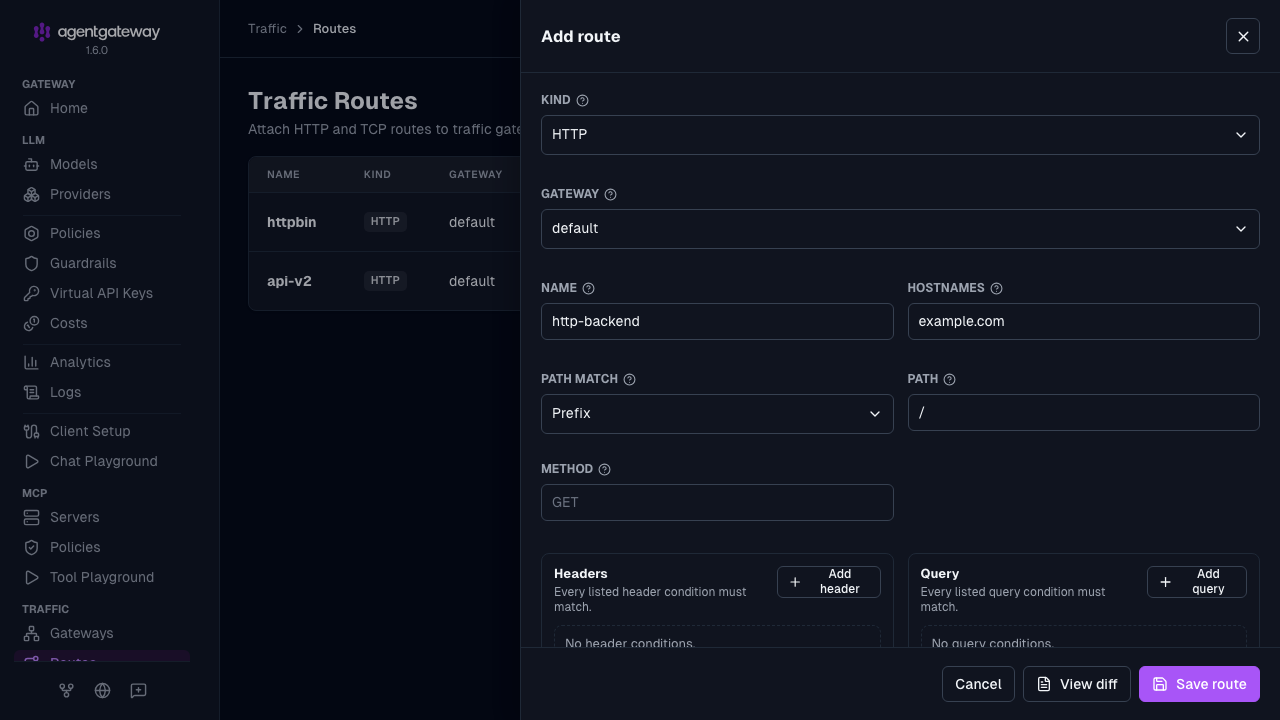The width and height of the screenshot is (1280, 720).
Task: Go to Models in the sidebar
Action: (101, 164)
